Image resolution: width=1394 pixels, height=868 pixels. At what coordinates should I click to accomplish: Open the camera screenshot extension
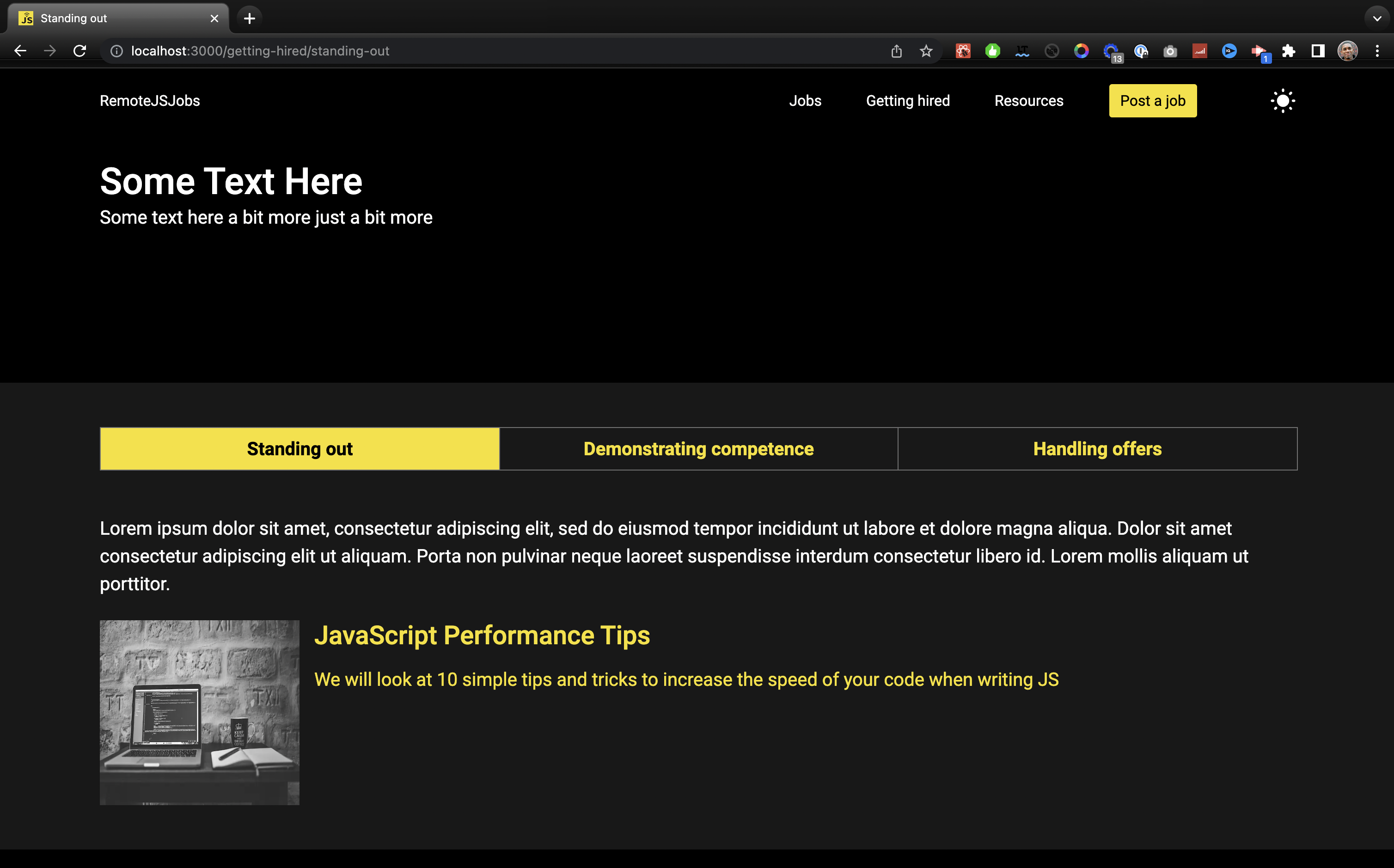point(1170,51)
